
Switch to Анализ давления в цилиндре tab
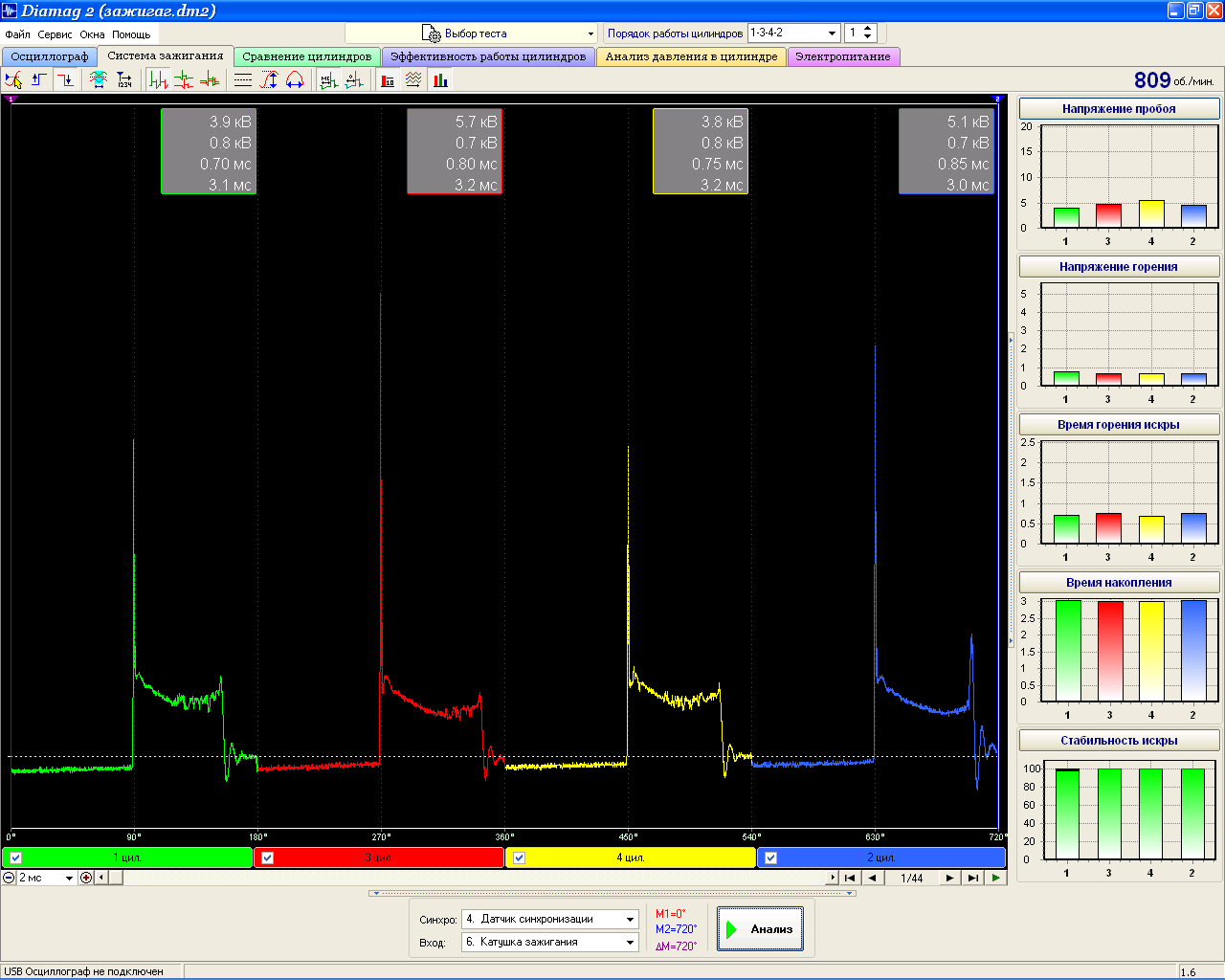tap(691, 56)
